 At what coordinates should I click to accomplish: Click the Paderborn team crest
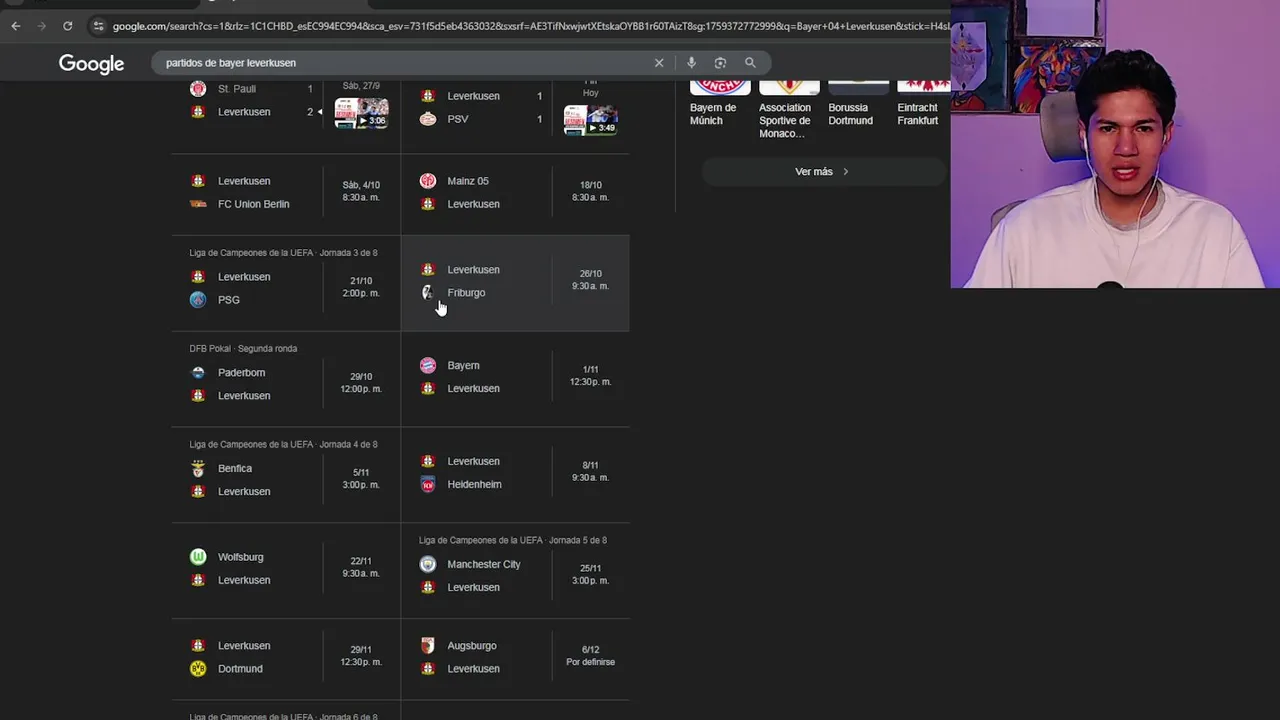198,373
